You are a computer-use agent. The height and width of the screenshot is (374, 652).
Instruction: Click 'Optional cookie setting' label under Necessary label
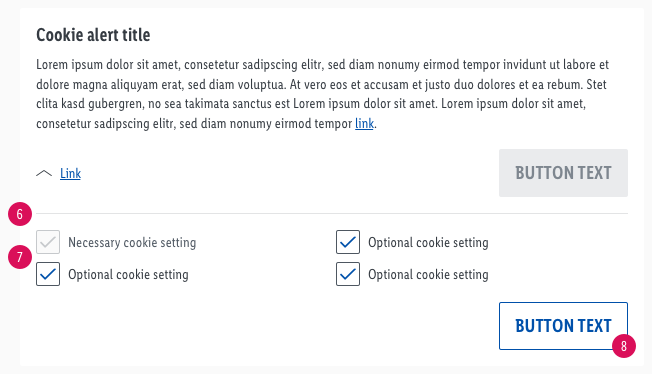128,275
